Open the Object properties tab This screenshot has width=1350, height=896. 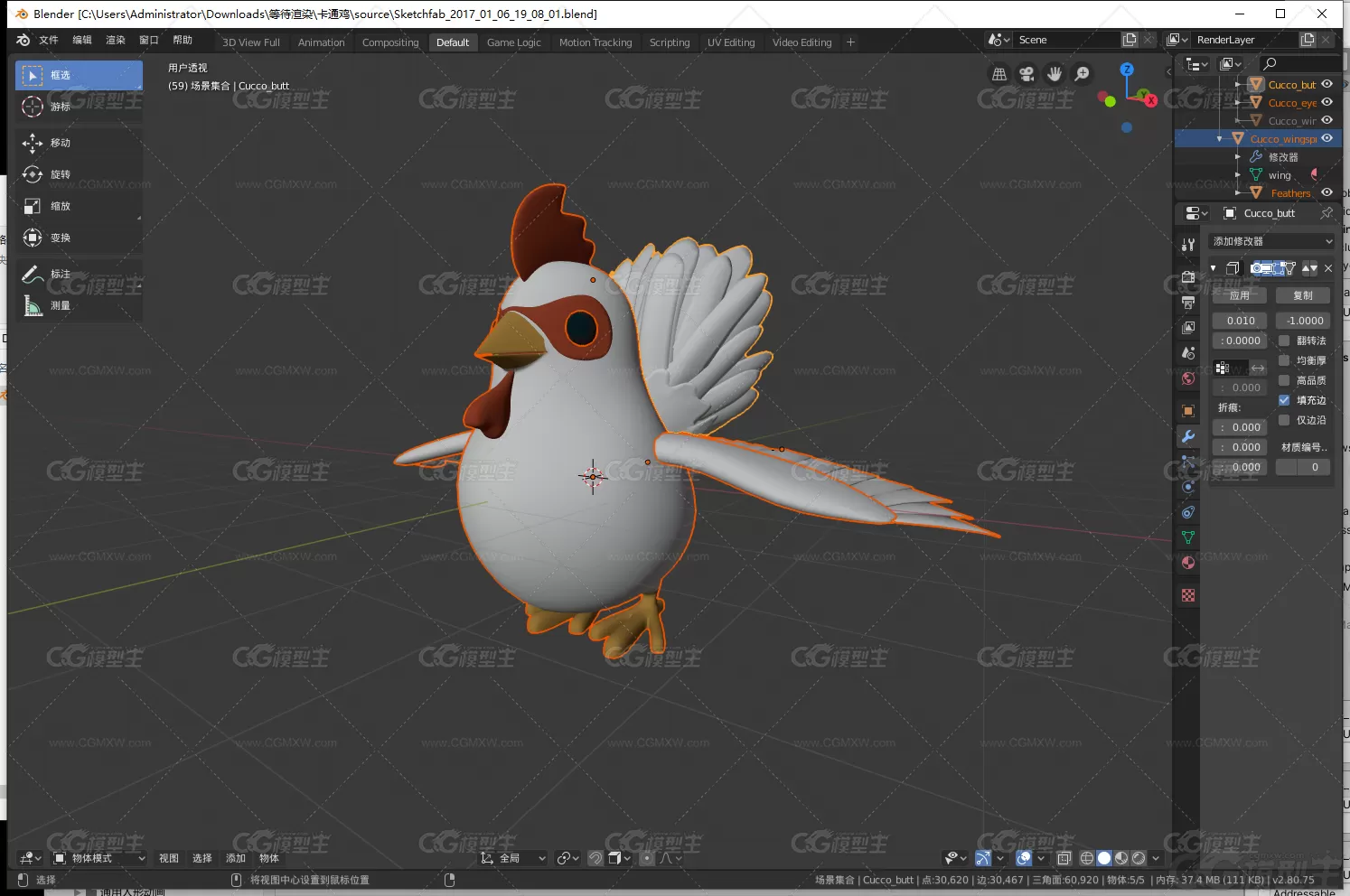(x=1188, y=411)
